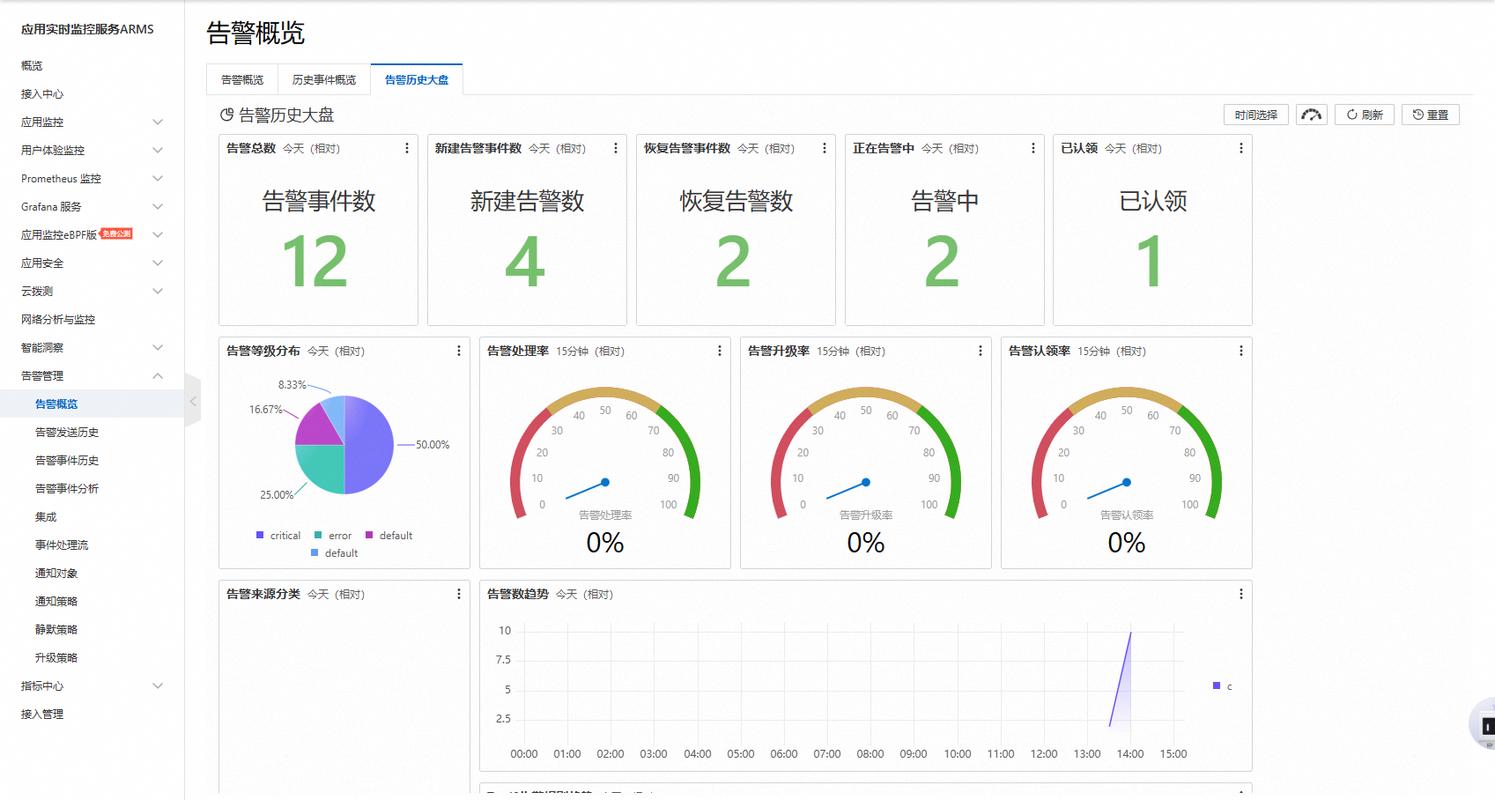
Task: Collapse the 告警管理 sidebar menu
Action: coord(157,376)
